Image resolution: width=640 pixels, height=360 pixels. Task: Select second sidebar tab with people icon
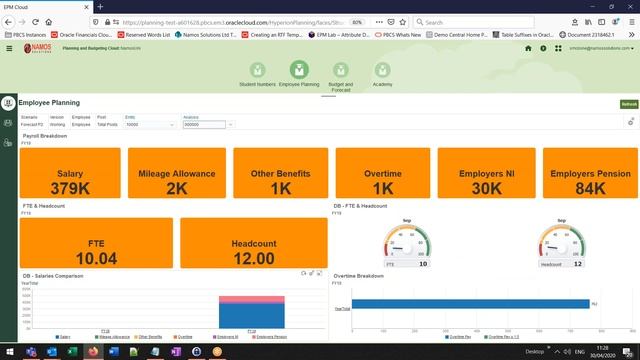(x=8, y=123)
